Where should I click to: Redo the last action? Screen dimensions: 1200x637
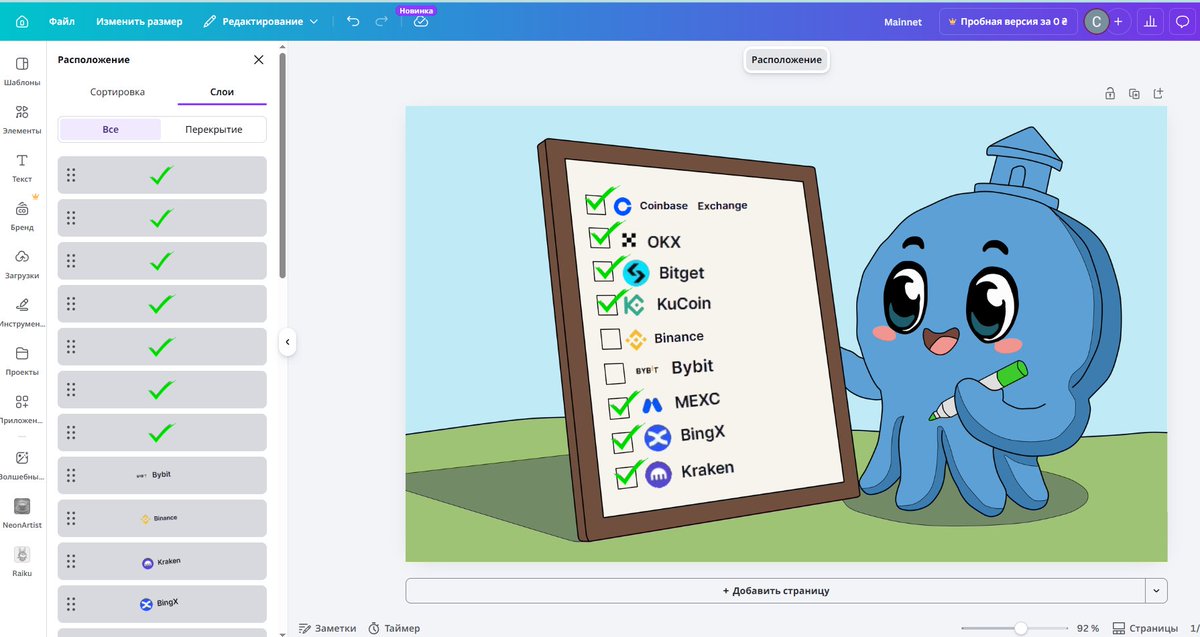point(381,21)
